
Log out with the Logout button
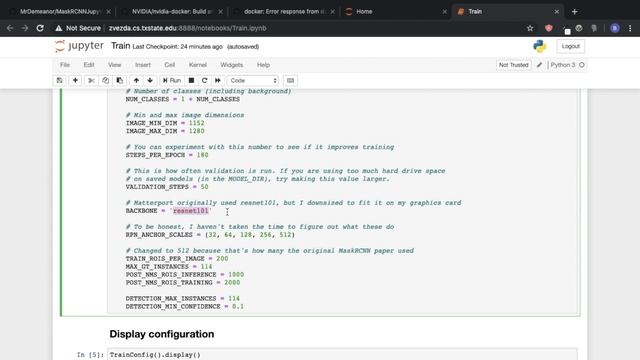coord(571,46)
